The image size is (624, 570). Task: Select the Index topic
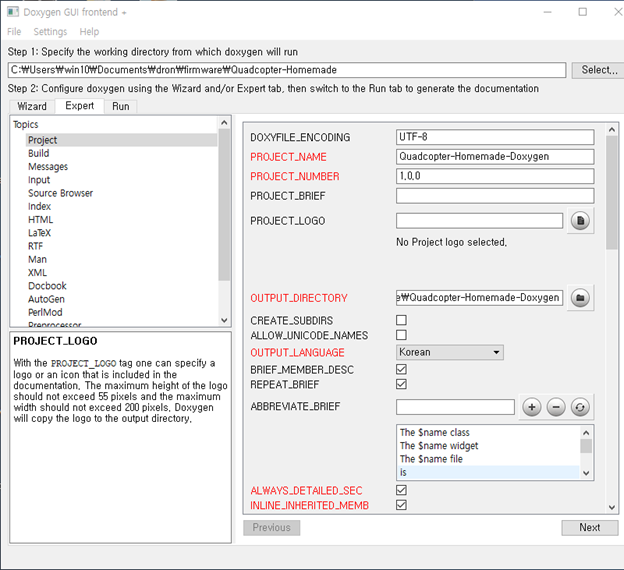[x=39, y=206]
